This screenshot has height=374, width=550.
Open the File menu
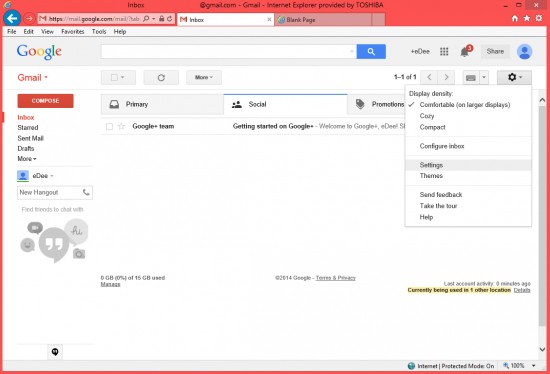coord(12,32)
